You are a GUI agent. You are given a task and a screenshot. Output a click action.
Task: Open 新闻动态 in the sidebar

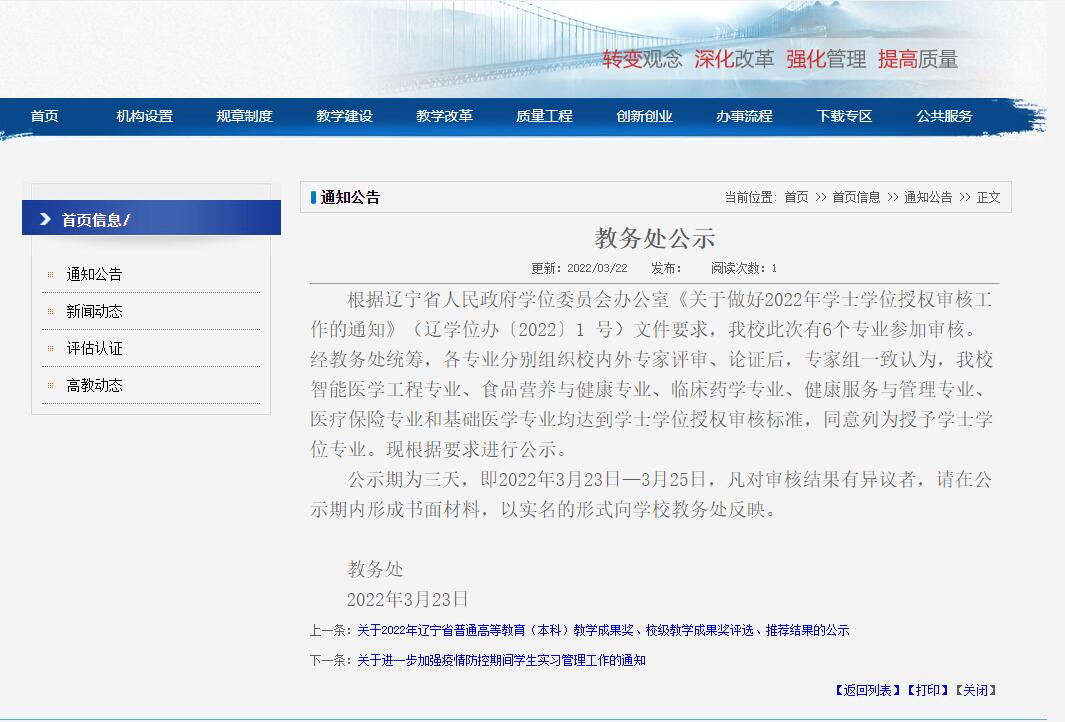[94, 311]
